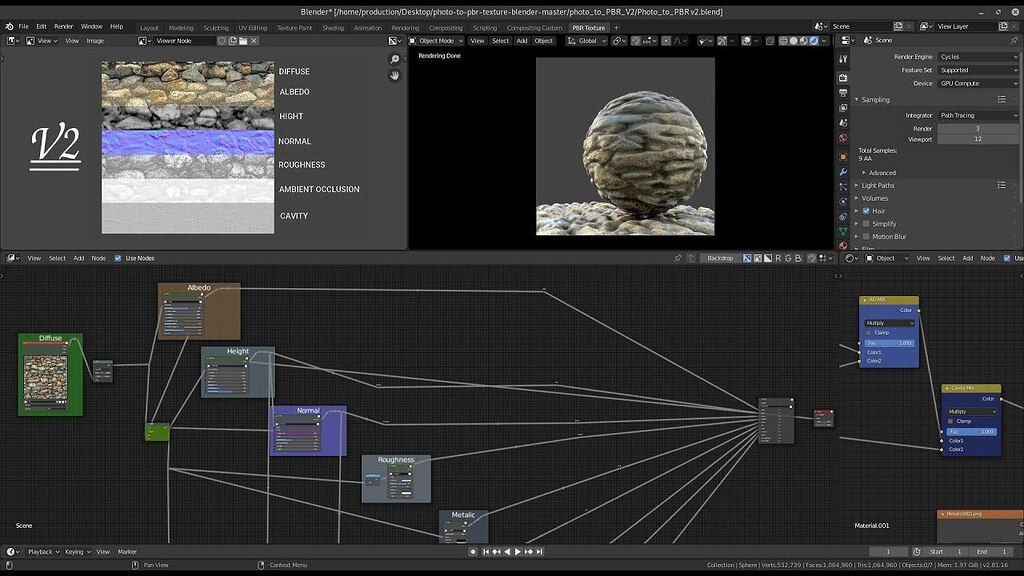Open the Object properties tab (orange square icon)
The image size is (1024, 576).
click(843, 157)
